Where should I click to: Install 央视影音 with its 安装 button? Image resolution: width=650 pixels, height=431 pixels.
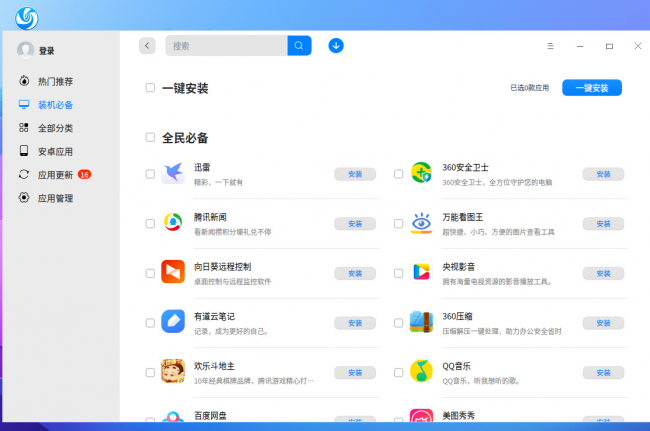point(603,274)
